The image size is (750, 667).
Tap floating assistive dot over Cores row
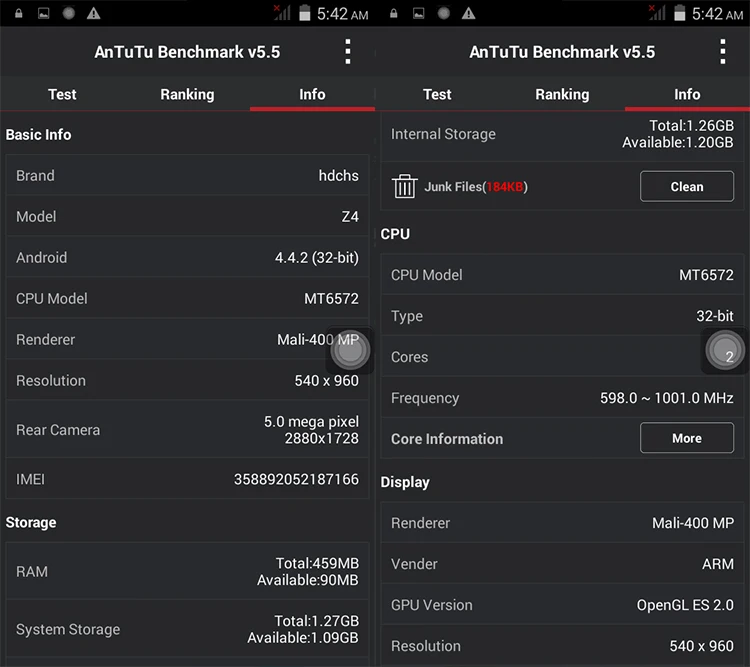point(725,350)
